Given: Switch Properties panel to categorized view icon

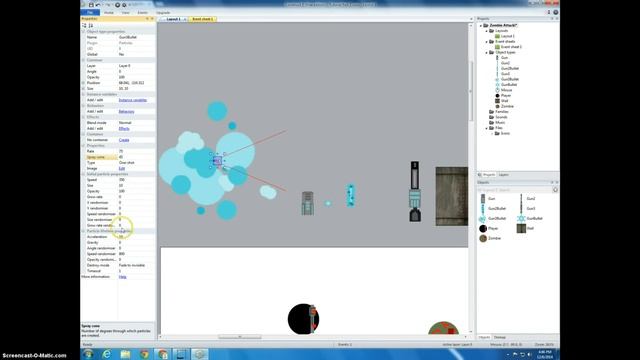Looking at the screenshot, I should tap(84, 25).
